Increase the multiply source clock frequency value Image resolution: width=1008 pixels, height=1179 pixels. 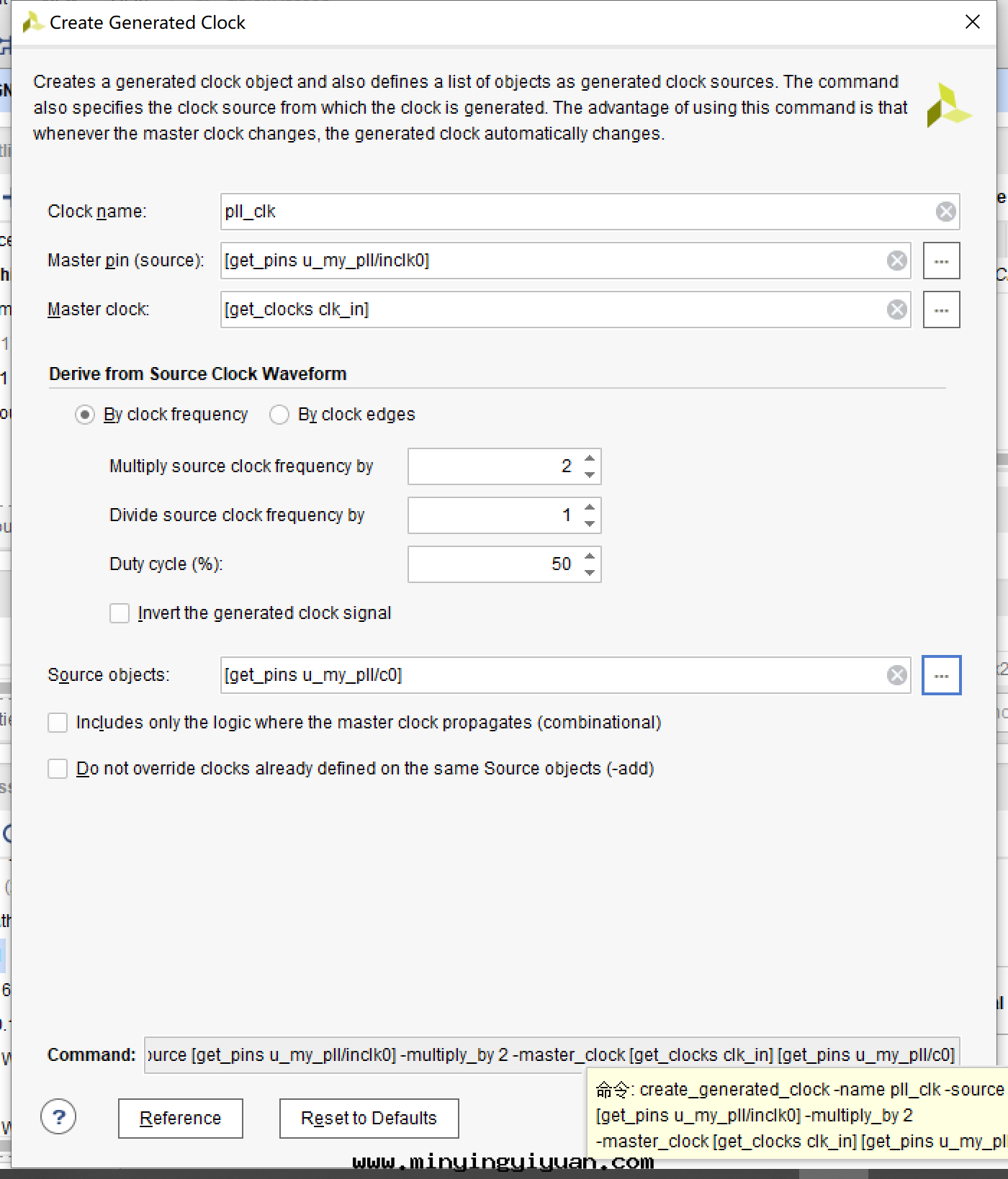coord(590,458)
